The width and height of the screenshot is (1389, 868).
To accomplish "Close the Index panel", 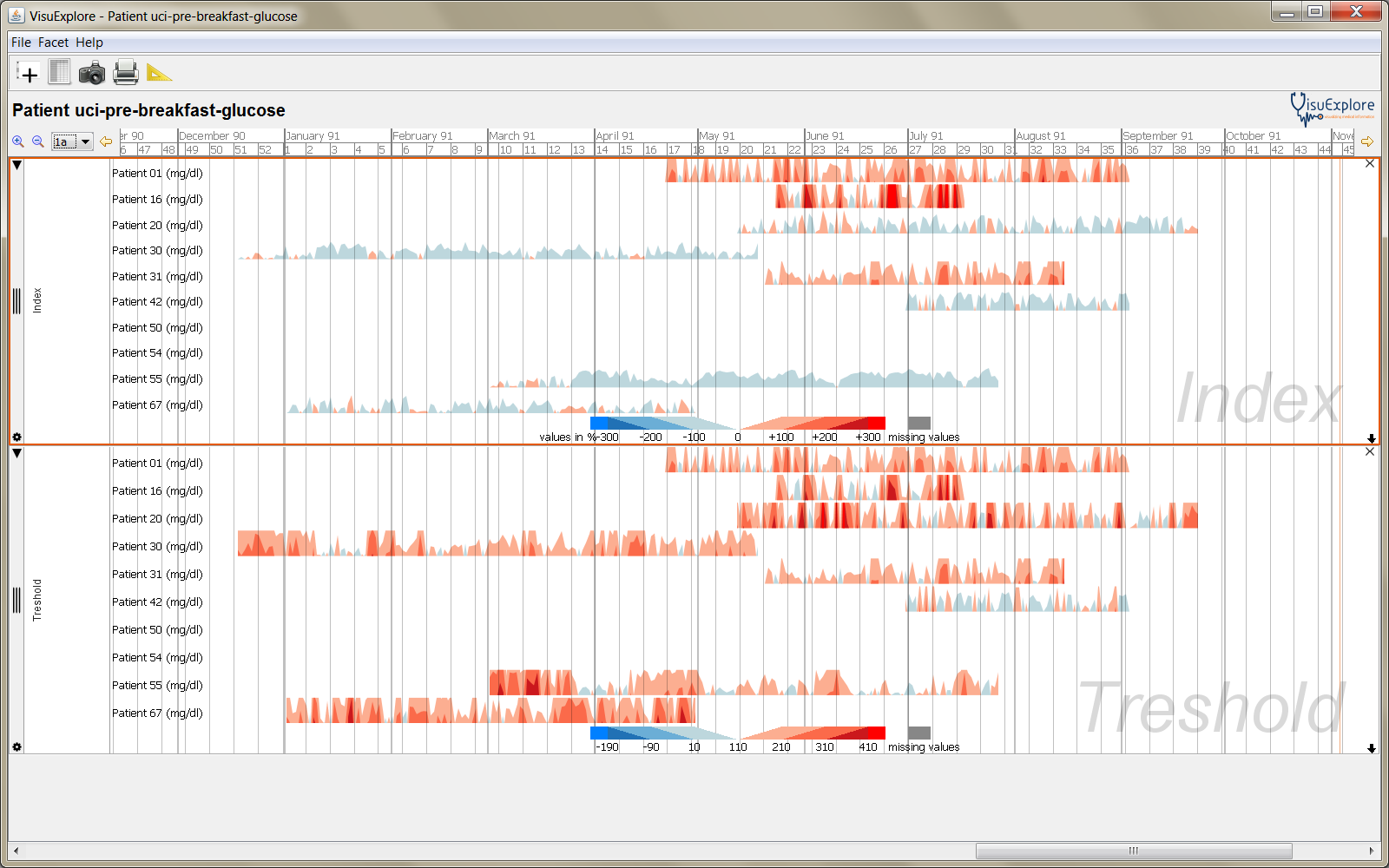I will pyautogui.click(x=1370, y=163).
